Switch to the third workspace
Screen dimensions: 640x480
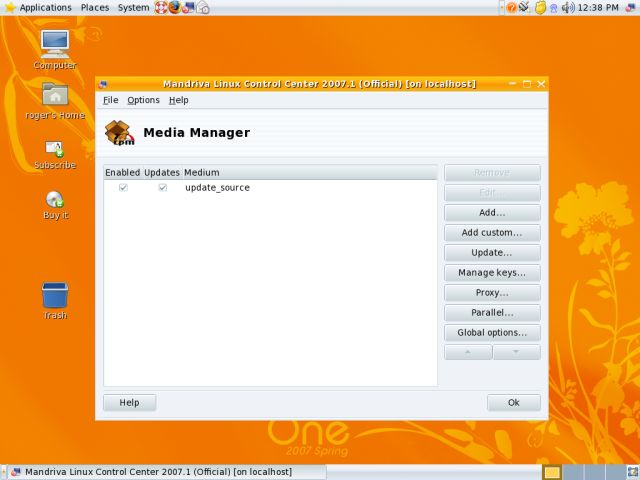pos(594,472)
